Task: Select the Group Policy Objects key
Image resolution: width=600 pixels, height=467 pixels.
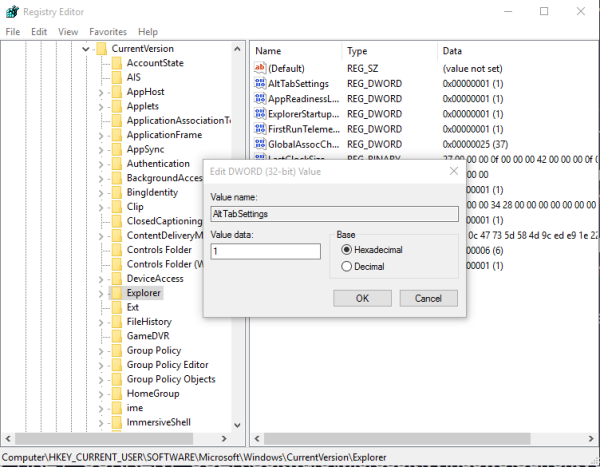Action: tap(171, 379)
